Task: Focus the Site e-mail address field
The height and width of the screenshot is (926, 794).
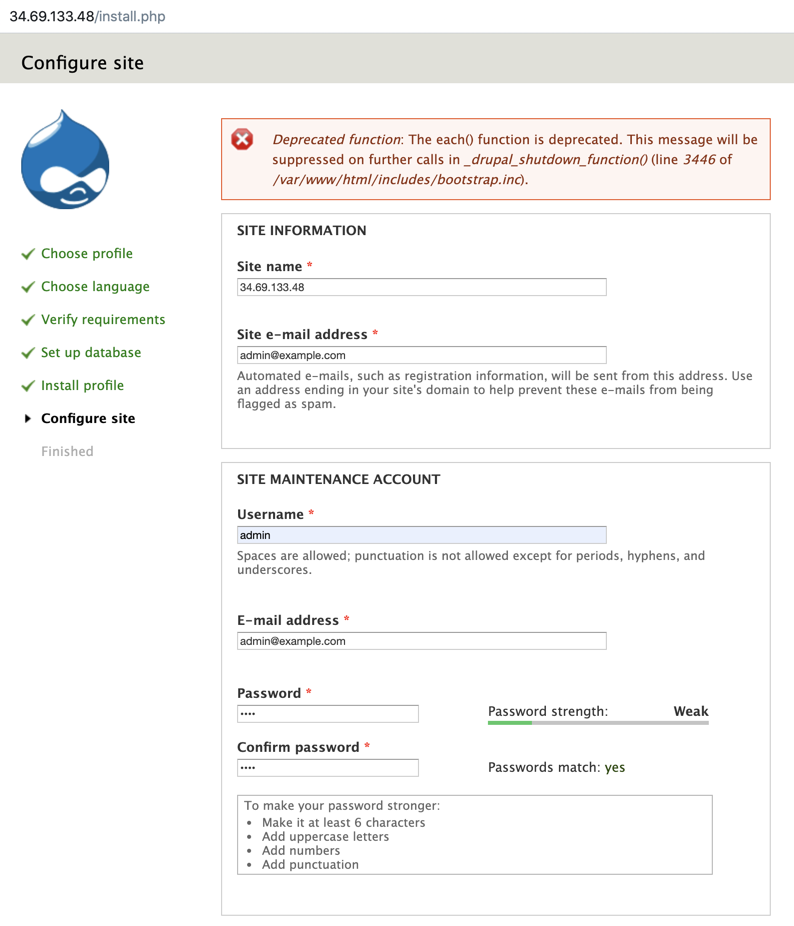Action: tap(421, 355)
